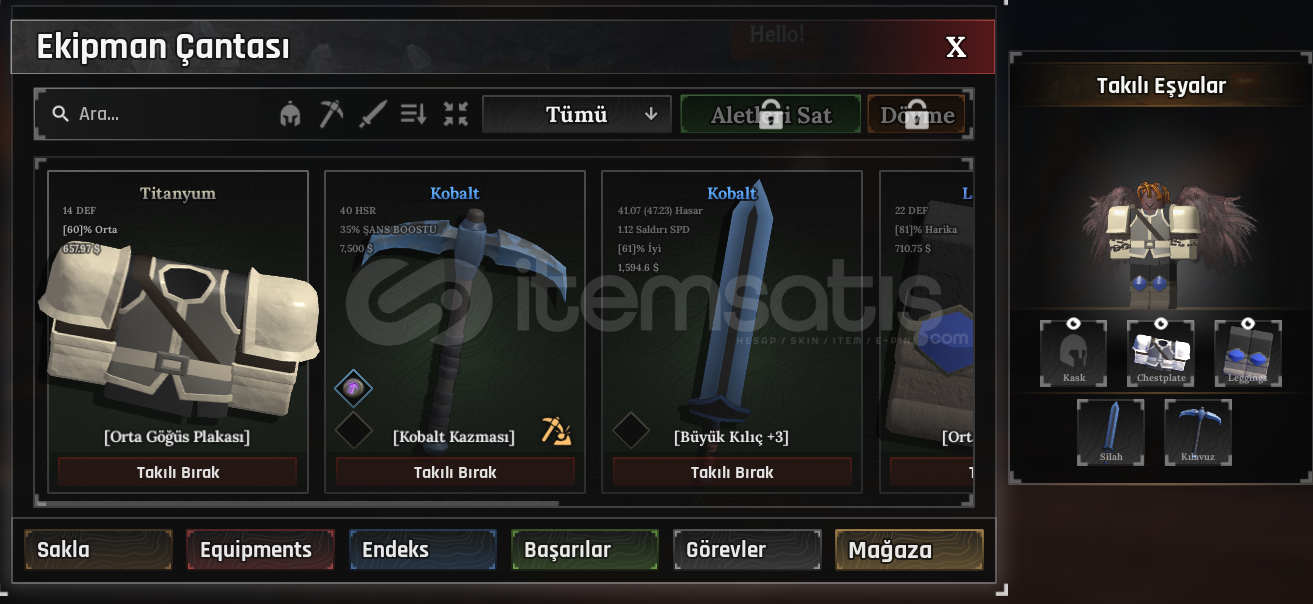This screenshot has height=604, width=1313.
Task: Click the sort order icon
Action: [413, 114]
